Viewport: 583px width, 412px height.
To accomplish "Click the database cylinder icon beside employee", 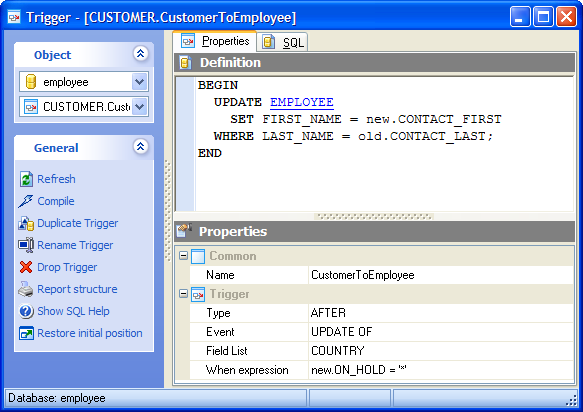I will point(31,82).
